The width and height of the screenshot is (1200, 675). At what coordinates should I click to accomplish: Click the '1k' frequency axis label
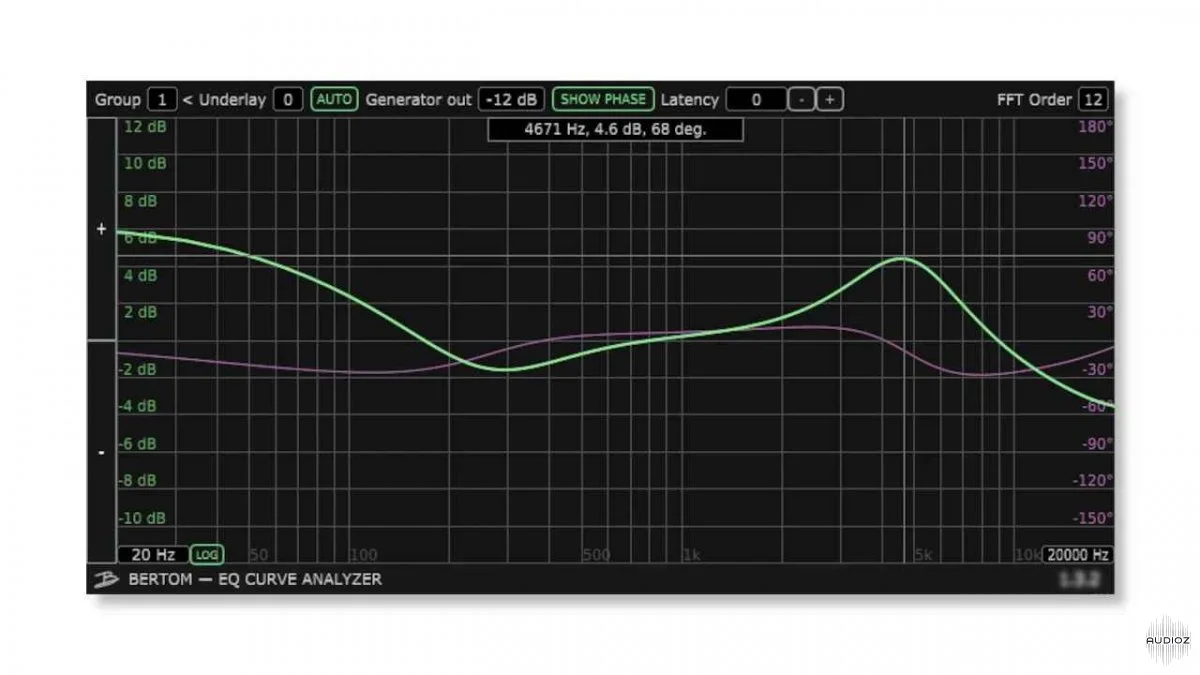(691, 554)
